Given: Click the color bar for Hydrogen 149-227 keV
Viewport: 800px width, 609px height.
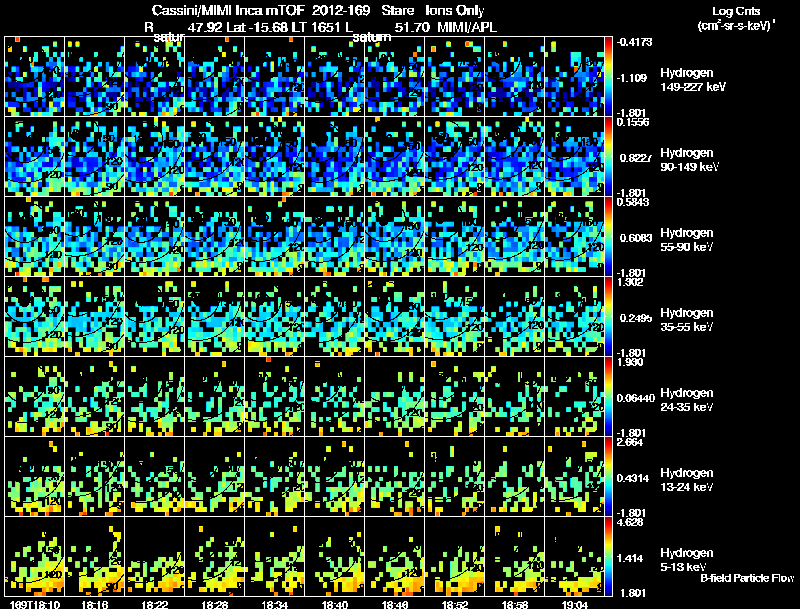Looking at the screenshot, I should pos(608,77).
